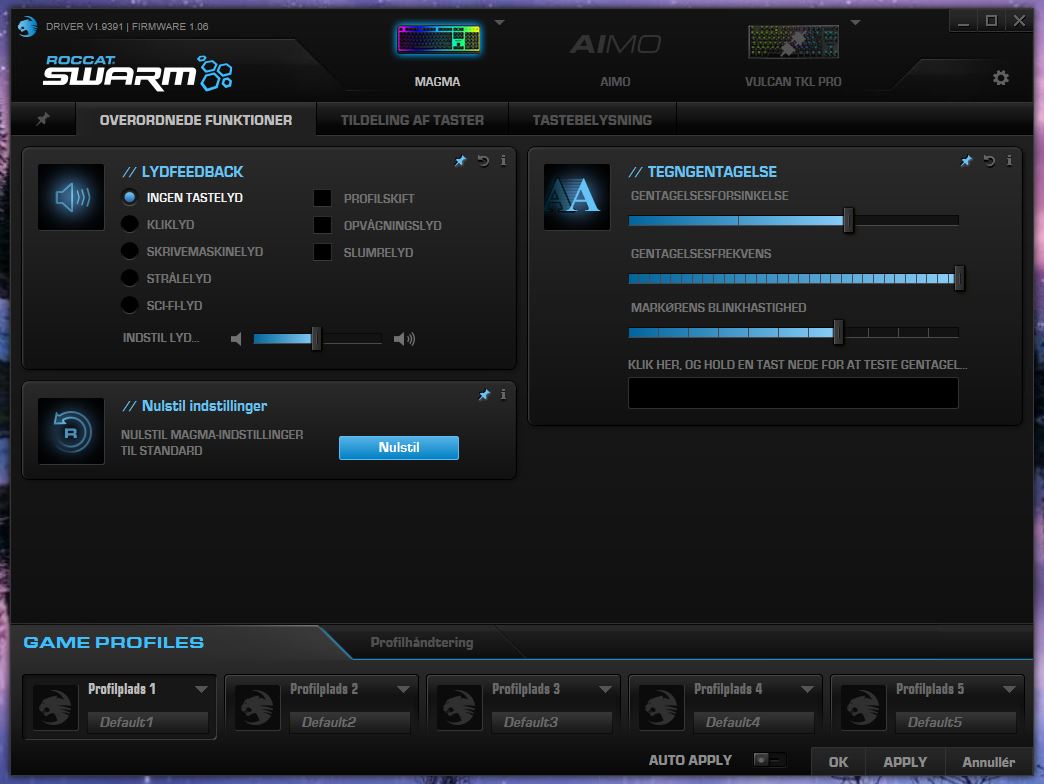Enable the Slumrelyd checkbox
1044x784 pixels.
pos(322,252)
